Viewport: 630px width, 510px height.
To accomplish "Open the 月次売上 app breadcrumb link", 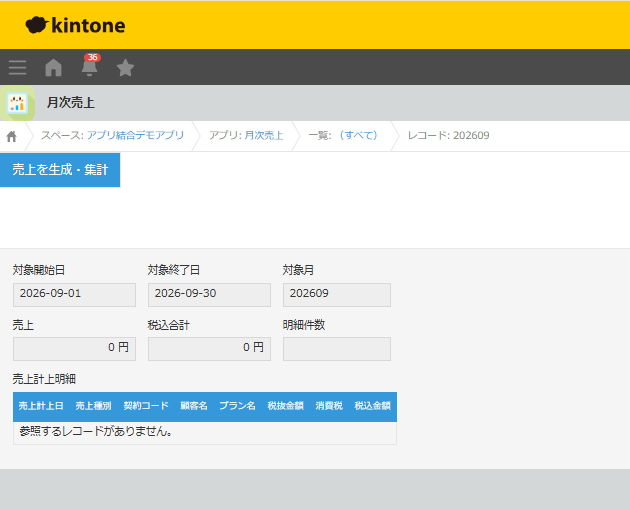I will (x=264, y=135).
